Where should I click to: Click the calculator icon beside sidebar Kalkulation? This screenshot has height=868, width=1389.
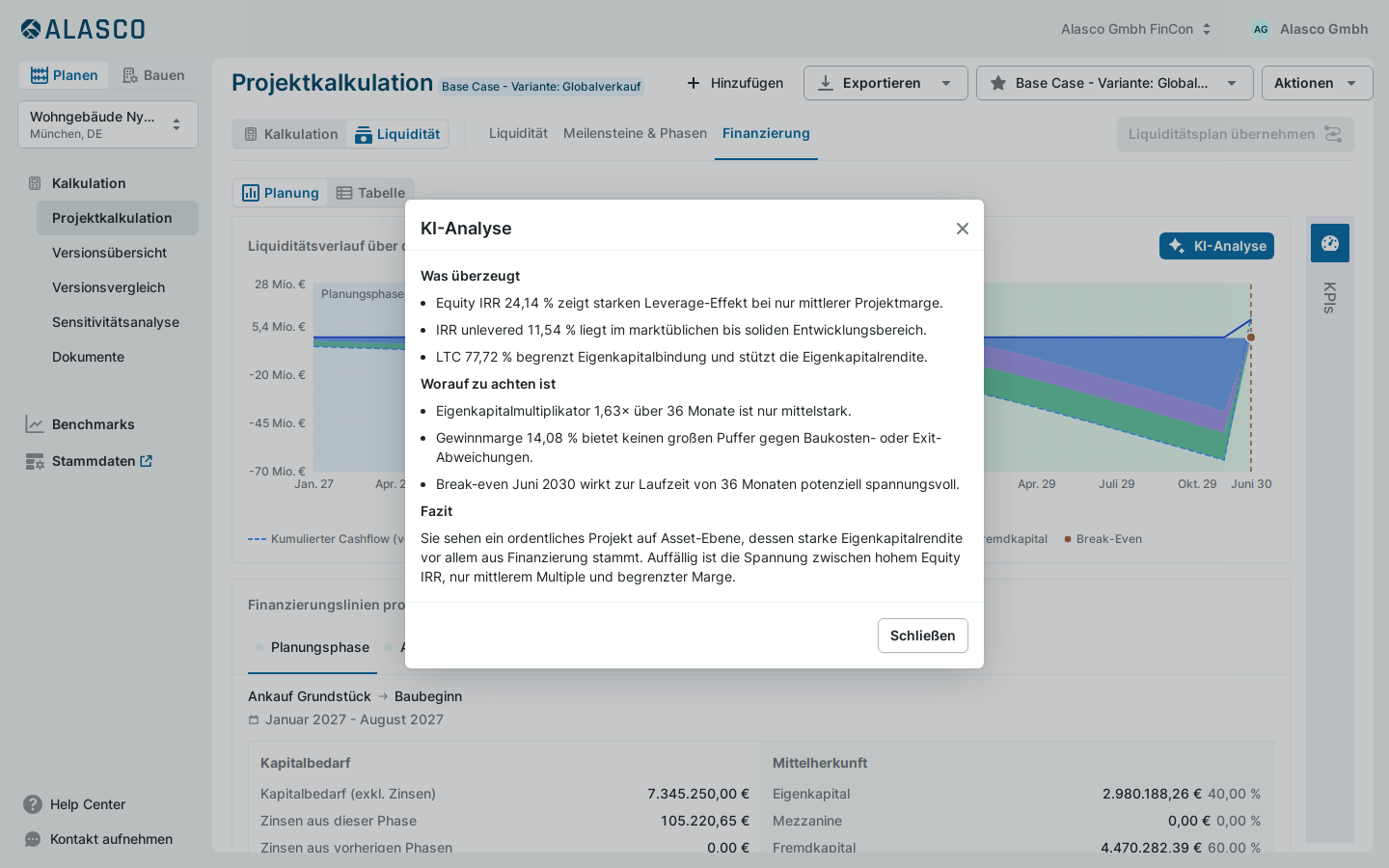(35, 183)
